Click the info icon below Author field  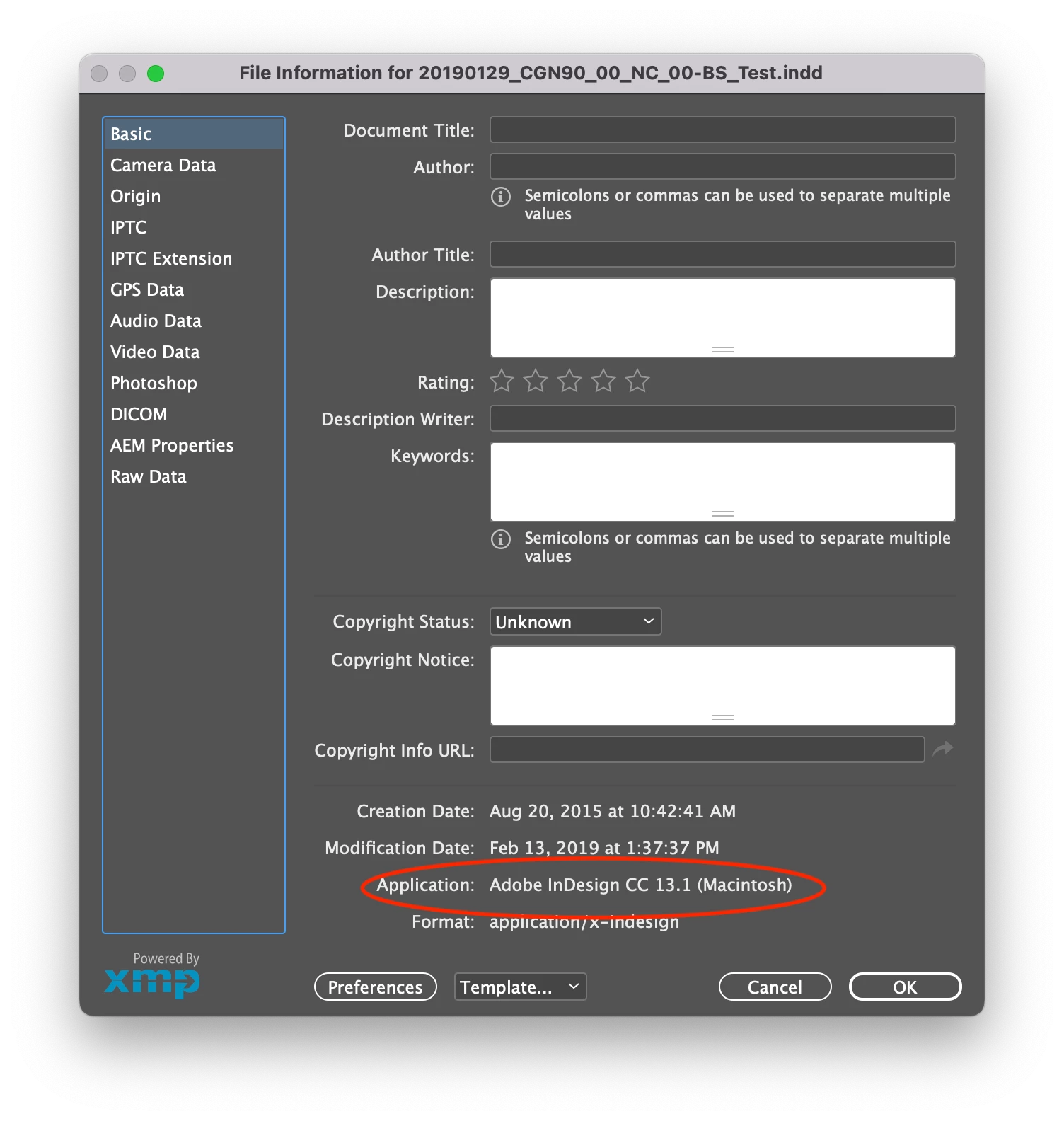tap(501, 197)
